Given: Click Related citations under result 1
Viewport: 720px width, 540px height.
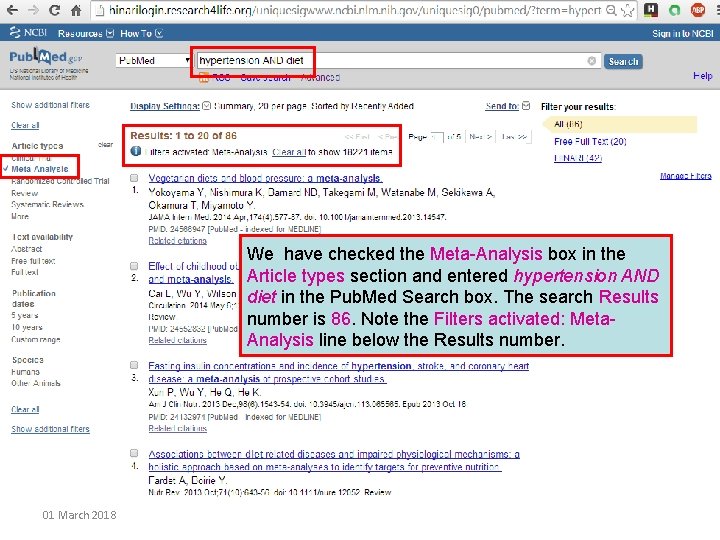Looking at the screenshot, I should tap(177, 241).
